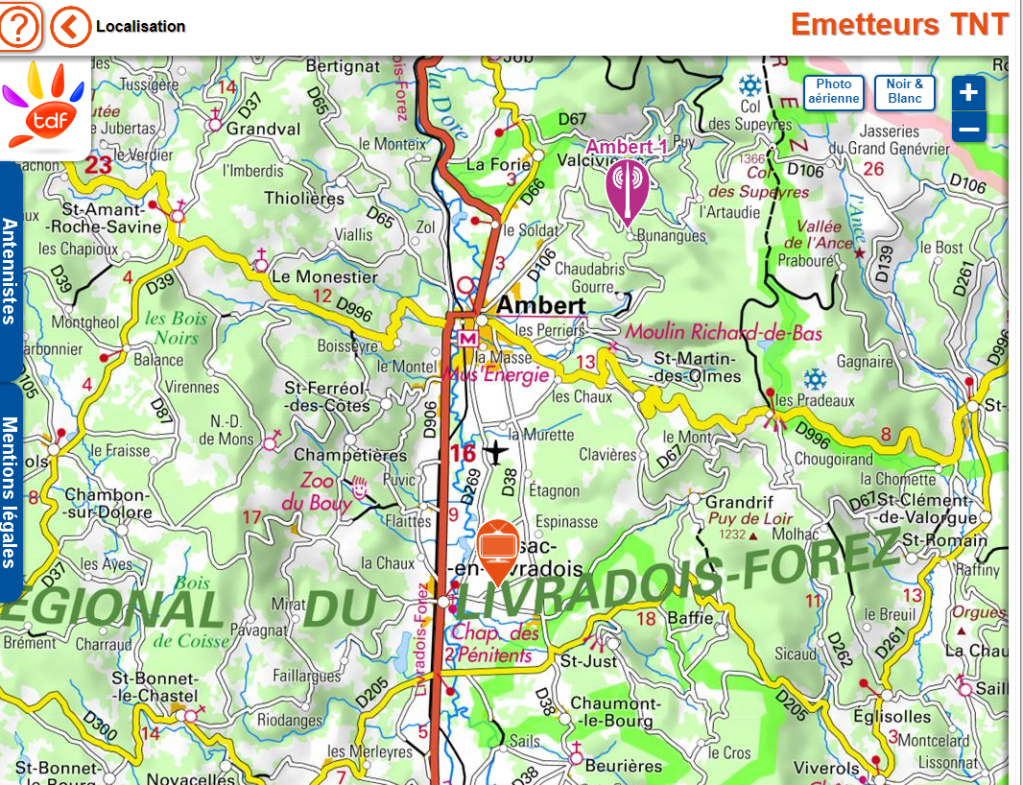The width and height of the screenshot is (1023, 785).
Task: Click the Emetteurs TNT title
Action: [x=899, y=25]
